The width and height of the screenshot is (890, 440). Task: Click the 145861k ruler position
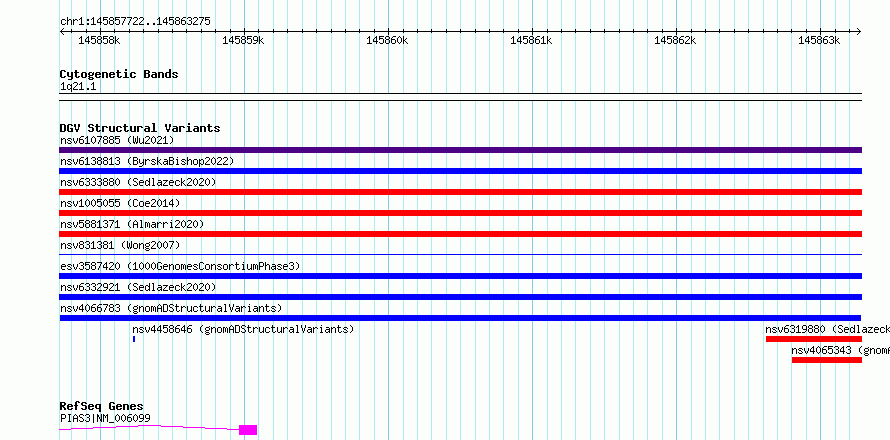click(532, 40)
